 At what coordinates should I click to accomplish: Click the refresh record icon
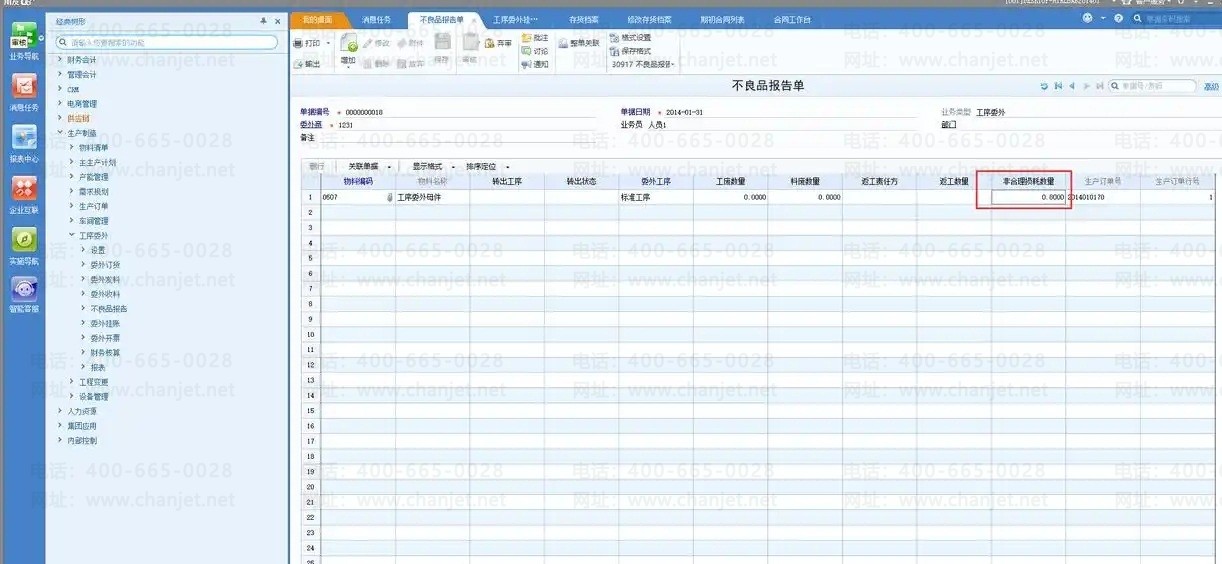[1044, 87]
